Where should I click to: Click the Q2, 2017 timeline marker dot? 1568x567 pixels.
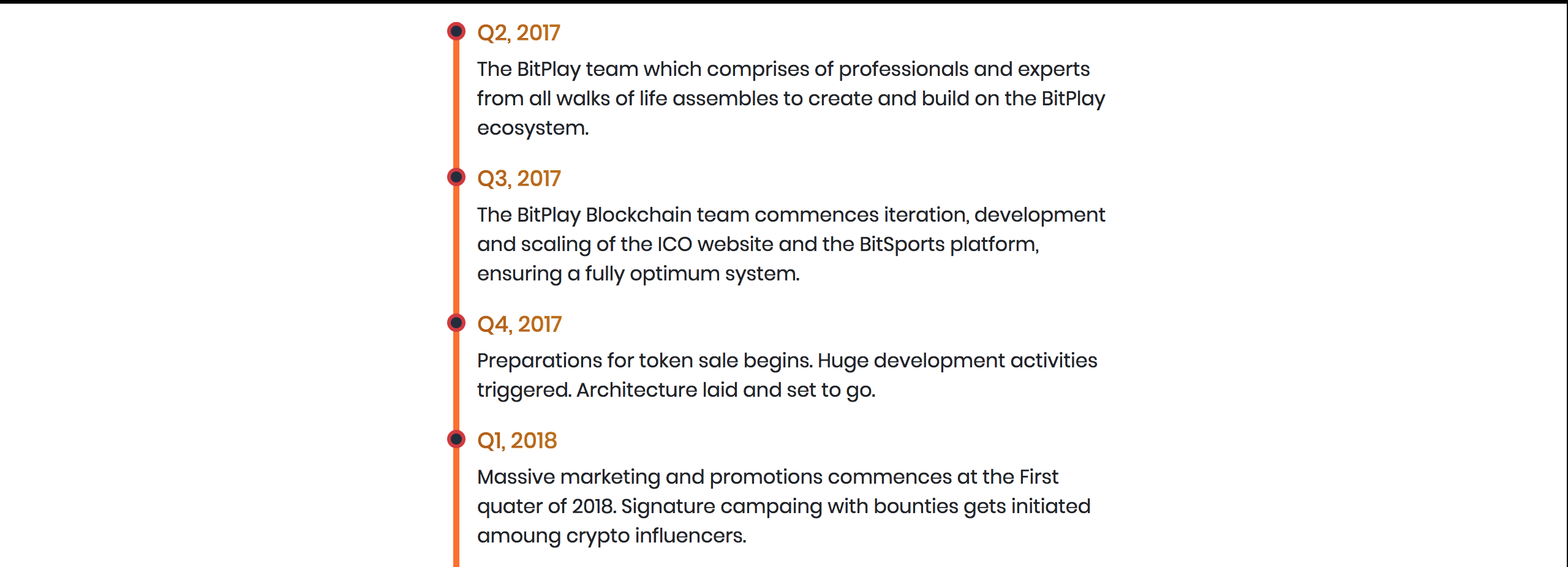tap(456, 31)
